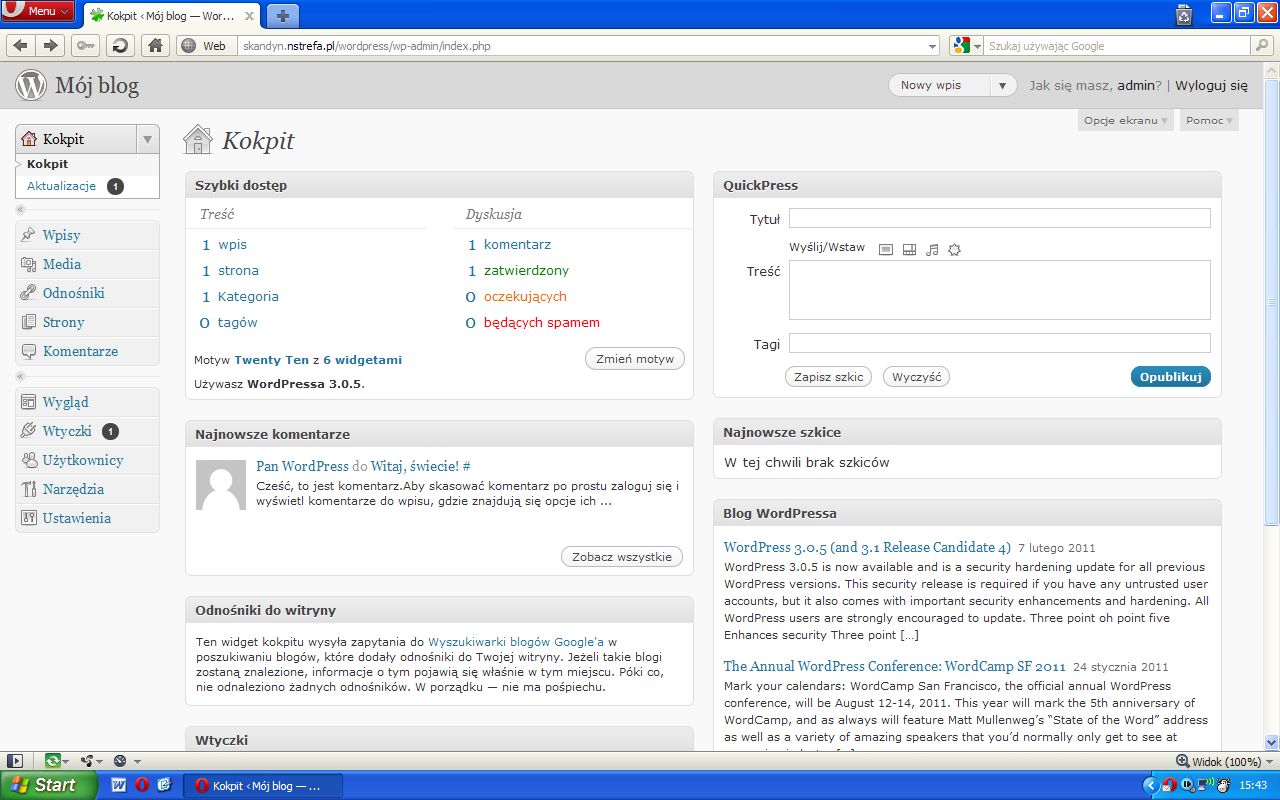Screen dimensions: 1280x800
Task: Show hidden tray icons with the arrow
Action: [x=1150, y=785]
